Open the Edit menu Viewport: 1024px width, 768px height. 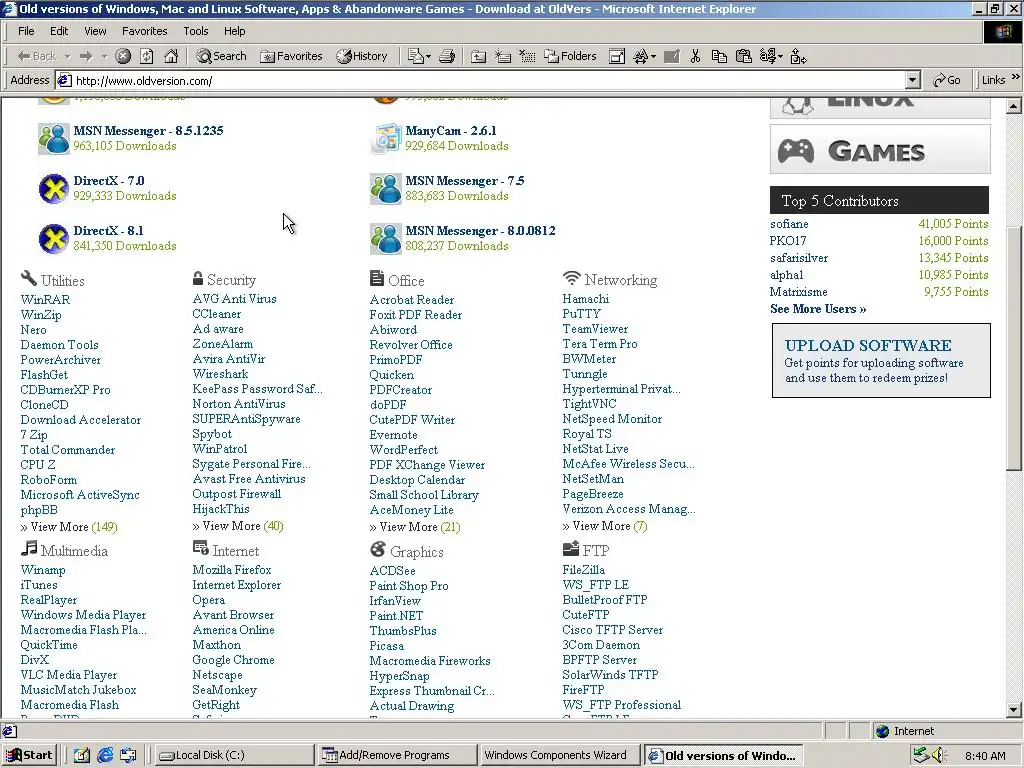coord(59,31)
